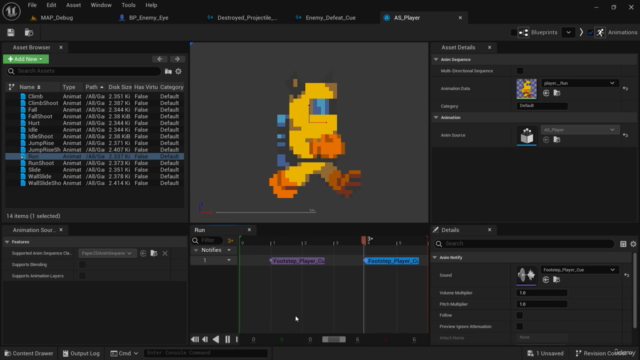Image resolution: width=640 pixels, height=360 pixels.
Task: Browse to Footstep_Player_Cue in content browser
Action: pyautogui.click(x=556, y=280)
